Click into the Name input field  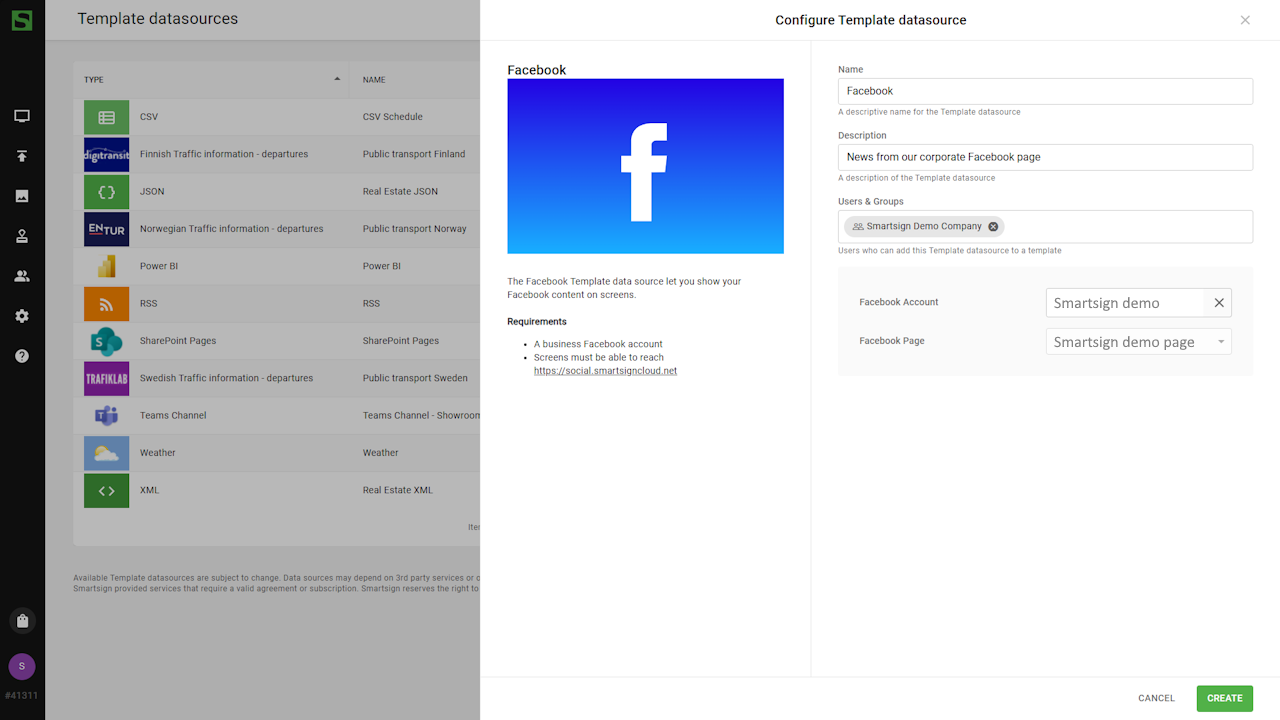tap(1044, 91)
